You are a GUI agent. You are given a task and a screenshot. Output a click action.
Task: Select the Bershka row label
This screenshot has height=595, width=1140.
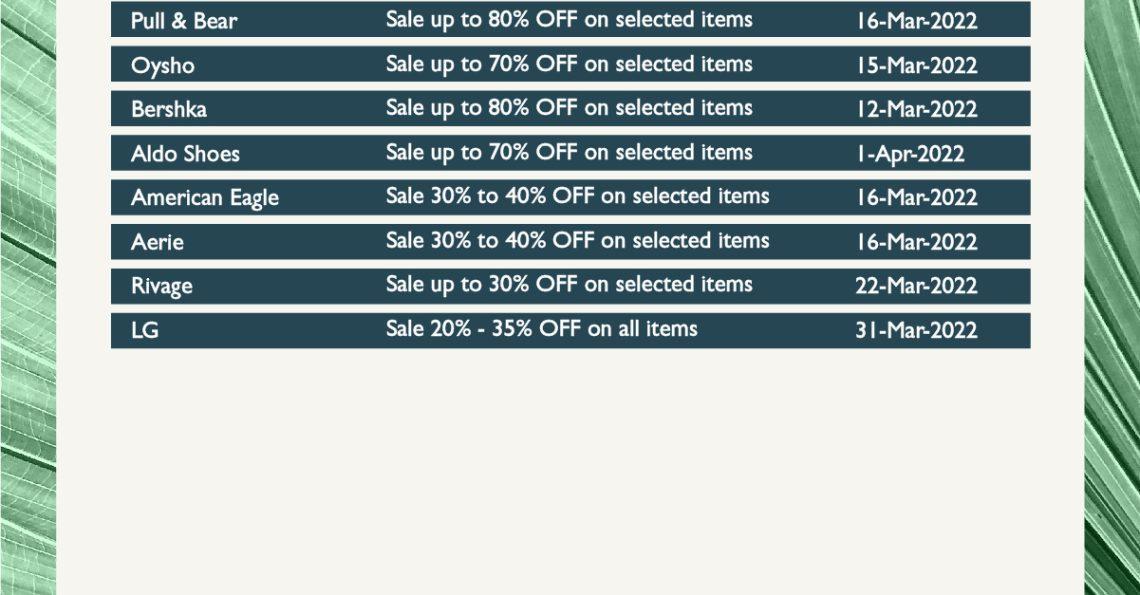tap(169, 109)
